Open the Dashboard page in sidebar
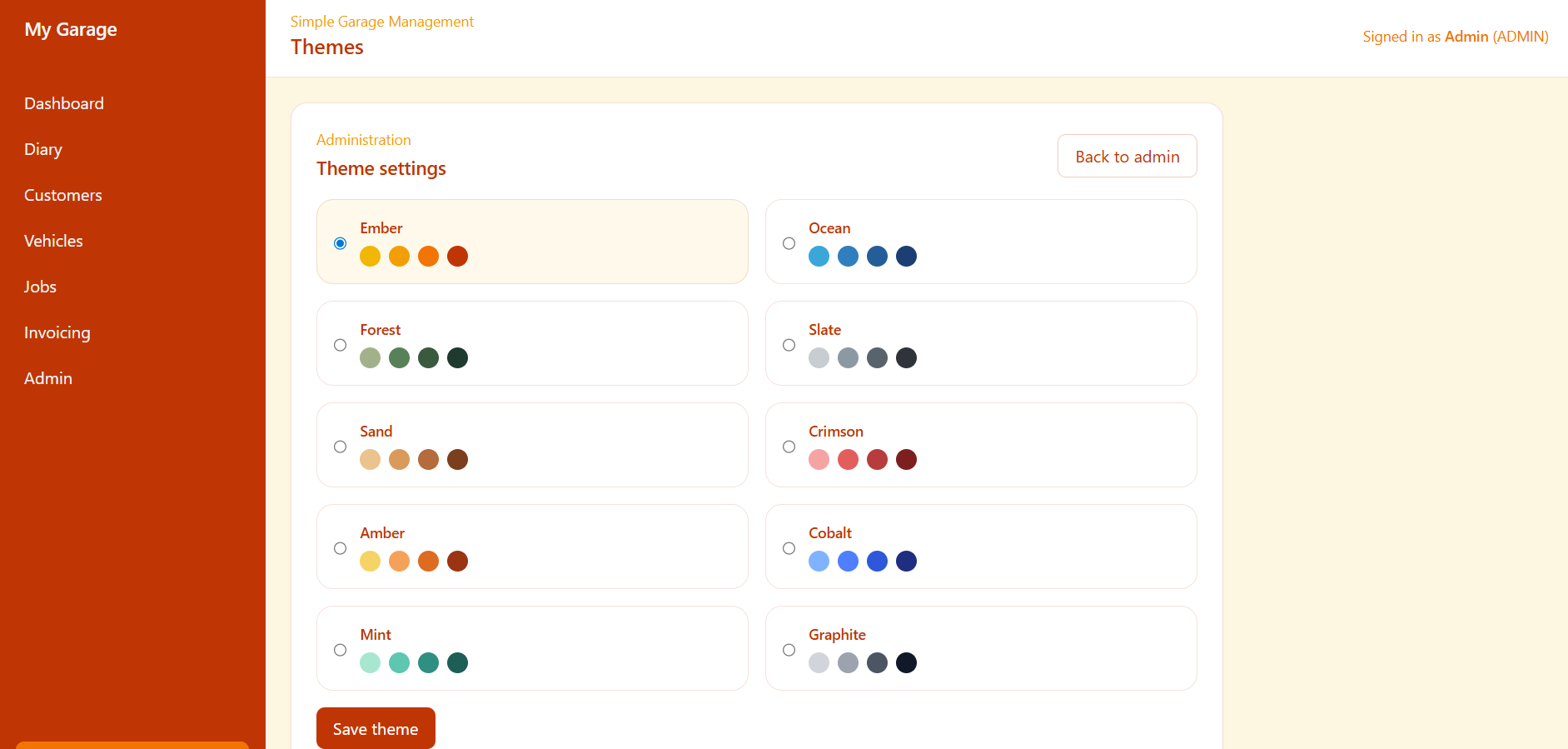 pos(64,103)
